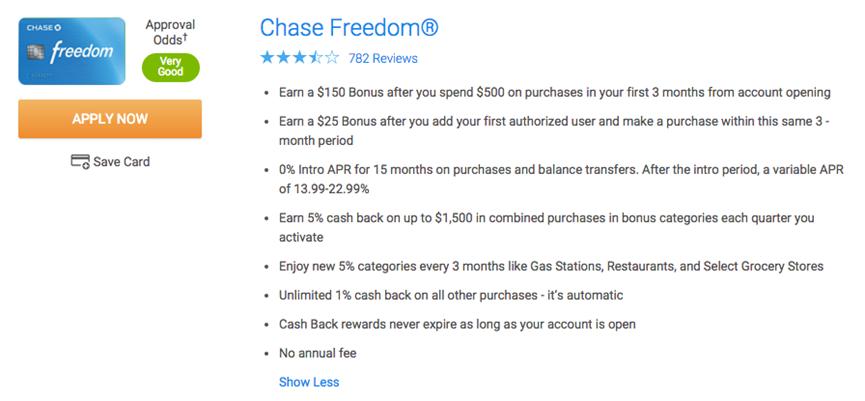Click the empty fifth rating star
Screen dimensions: 865x401
coord(331,58)
